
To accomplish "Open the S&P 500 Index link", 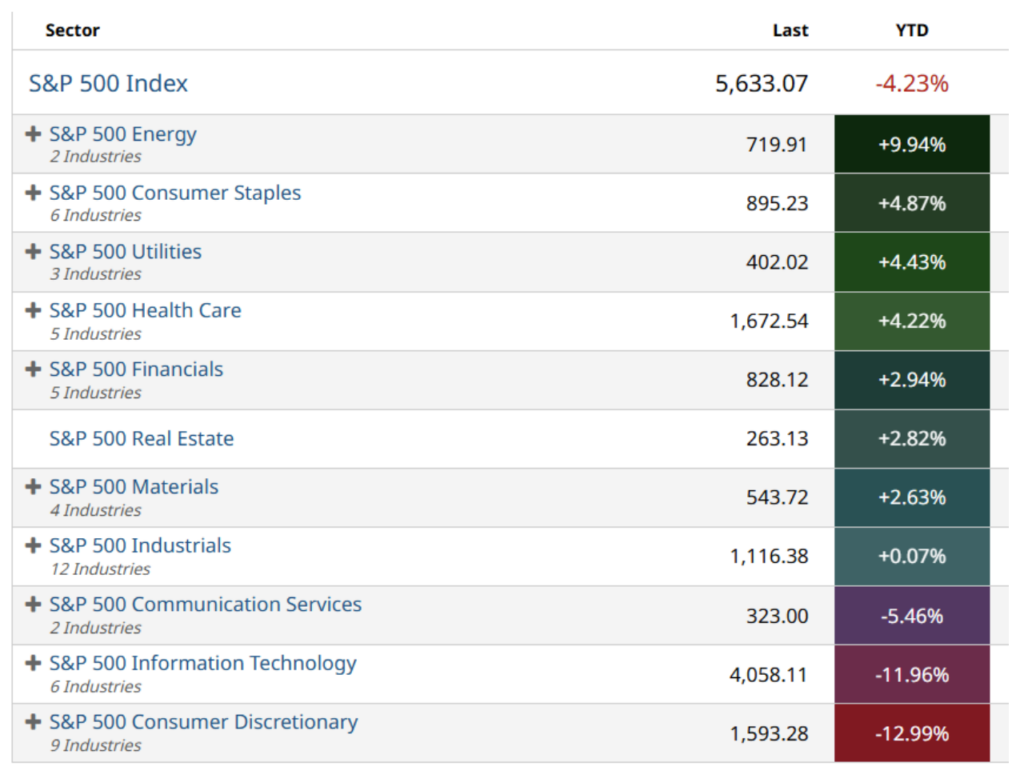I will (x=108, y=84).
